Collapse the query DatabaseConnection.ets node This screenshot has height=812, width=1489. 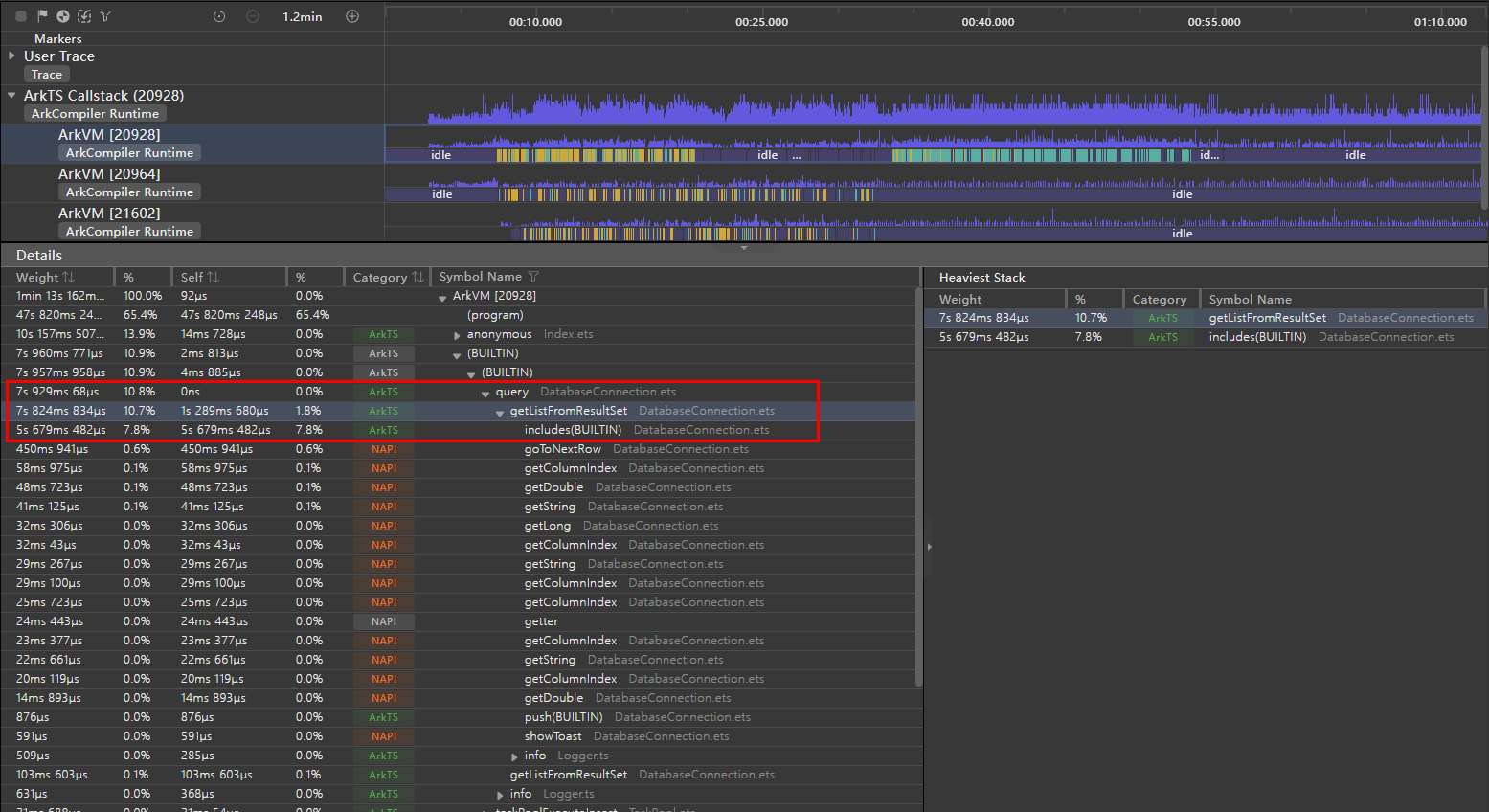(485, 394)
